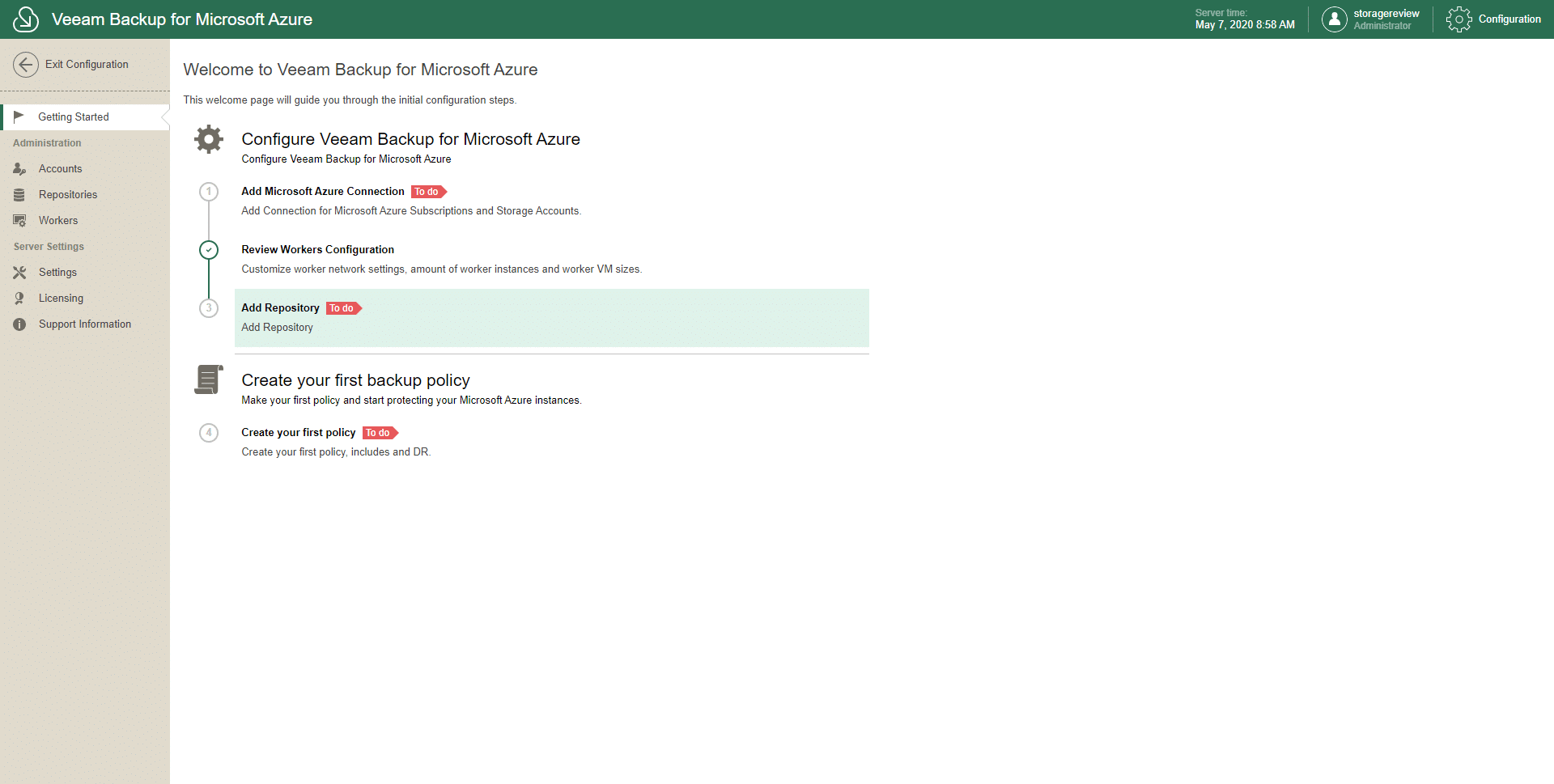Viewport: 1554px width, 784px height.
Task: Click the Accounts user icon in sidebar
Action: [19, 168]
